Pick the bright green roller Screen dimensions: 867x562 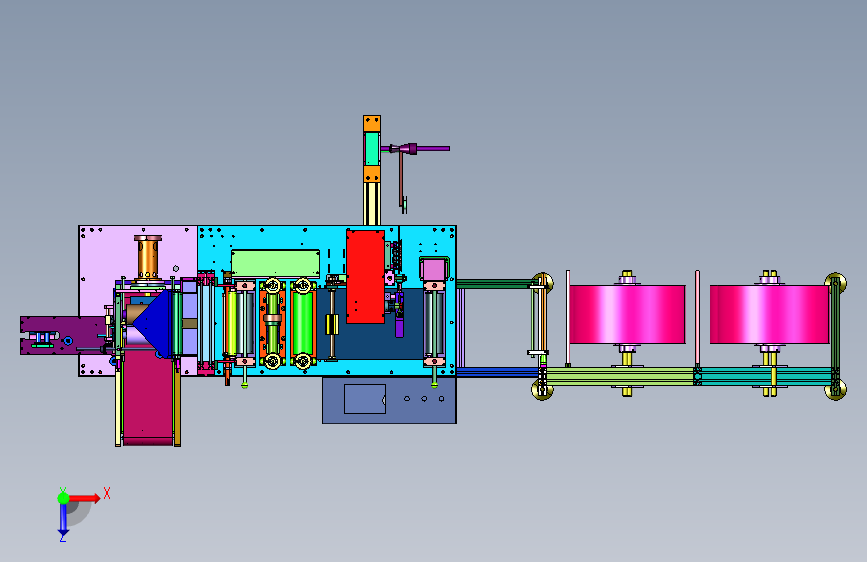[x=302, y=324]
